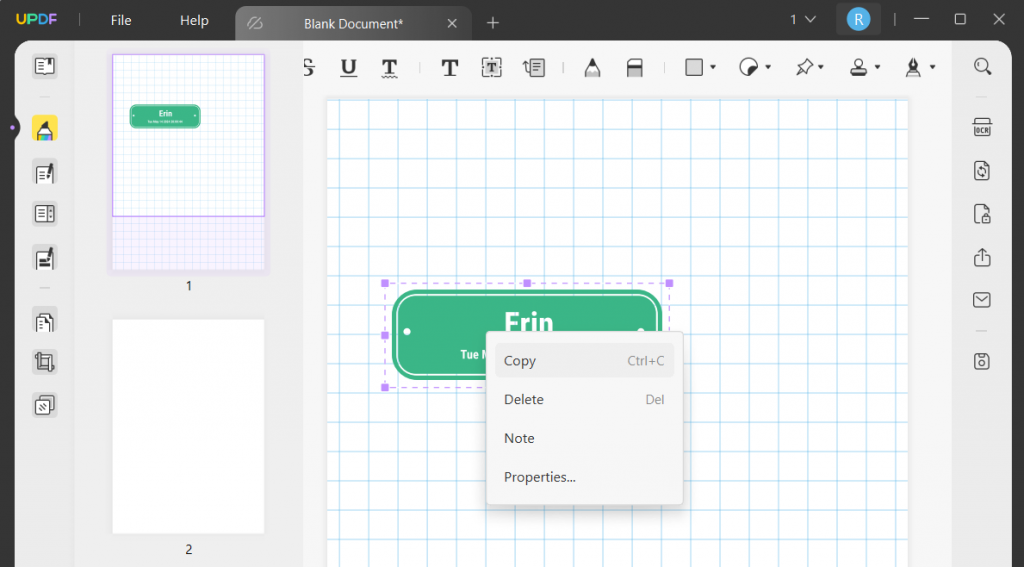Toggle the Underline text markup tool
The image size is (1024, 567).
348,67
